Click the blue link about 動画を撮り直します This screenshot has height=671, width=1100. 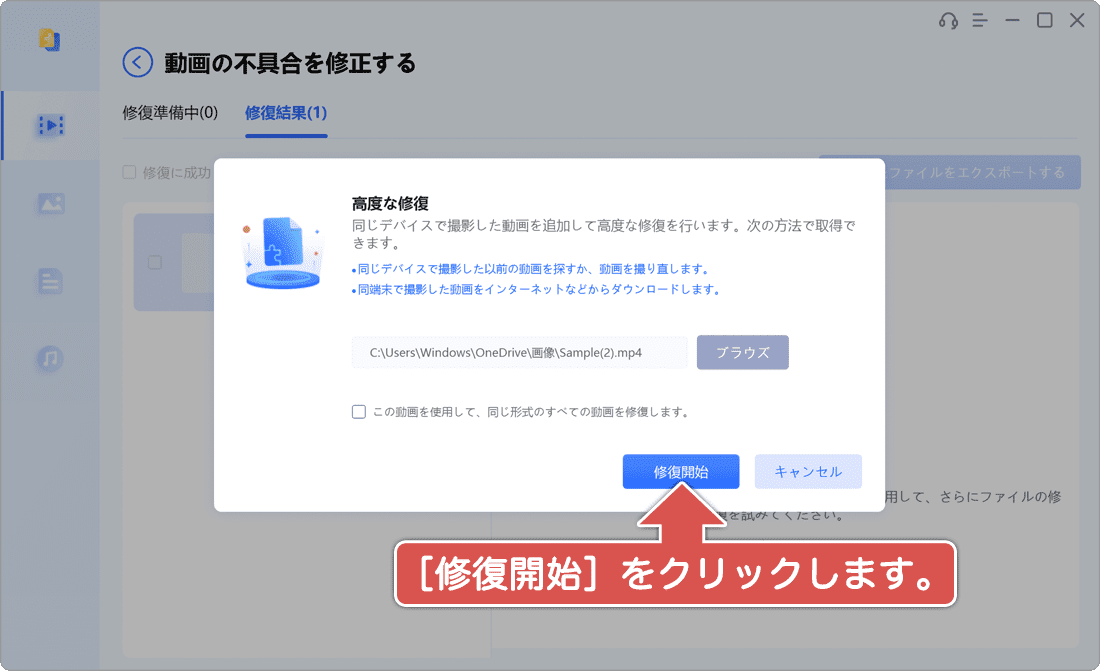coord(530,268)
